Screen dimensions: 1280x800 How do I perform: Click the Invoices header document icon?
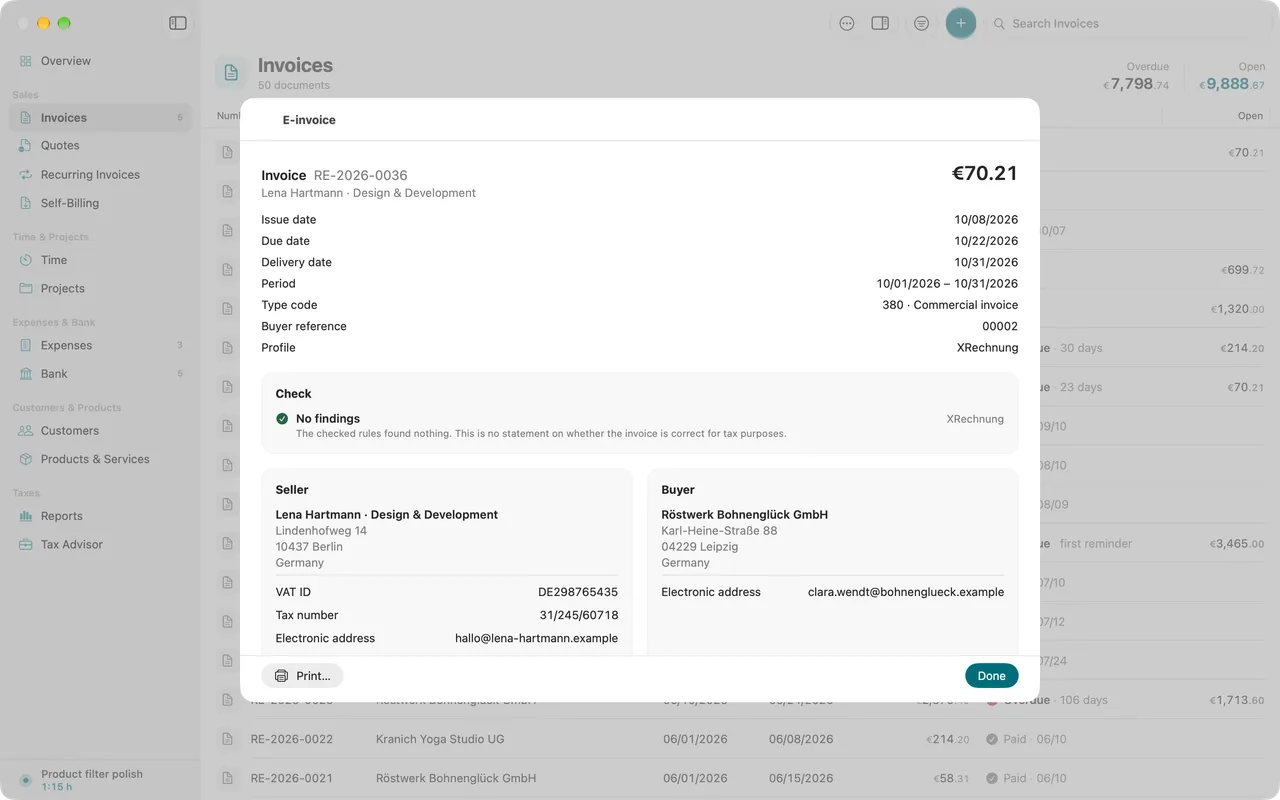(231, 73)
